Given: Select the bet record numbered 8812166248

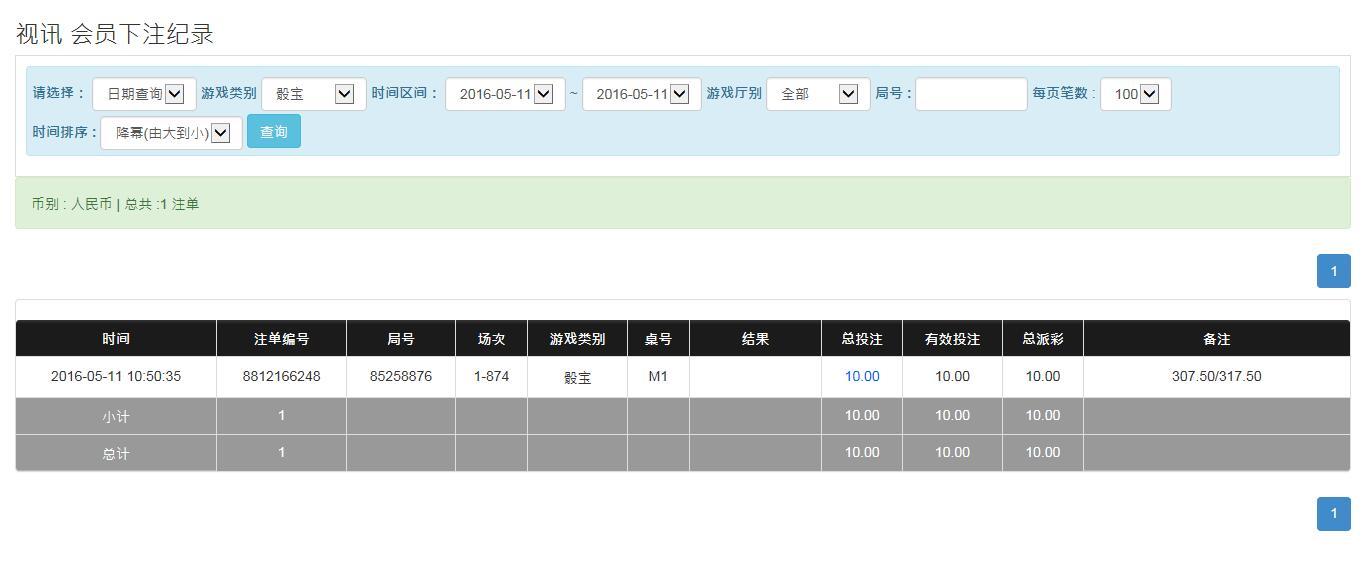Looking at the screenshot, I should (x=281, y=376).
